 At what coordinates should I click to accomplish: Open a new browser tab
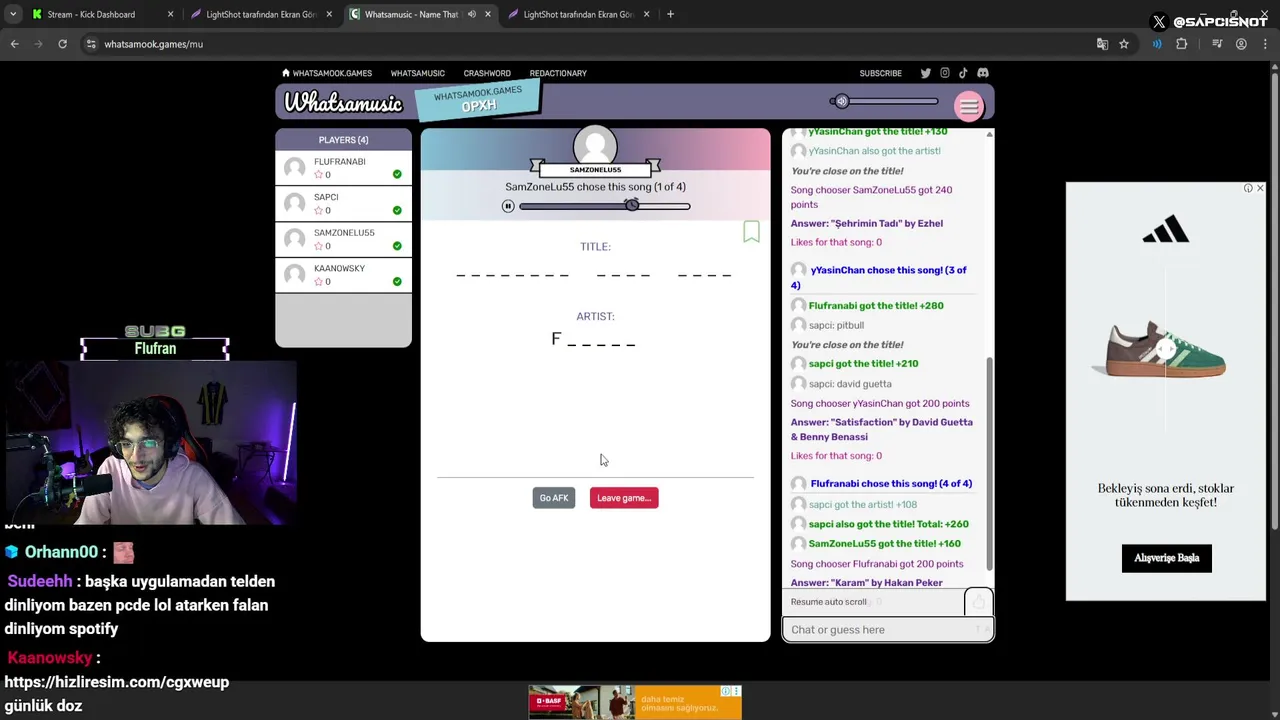670,14
